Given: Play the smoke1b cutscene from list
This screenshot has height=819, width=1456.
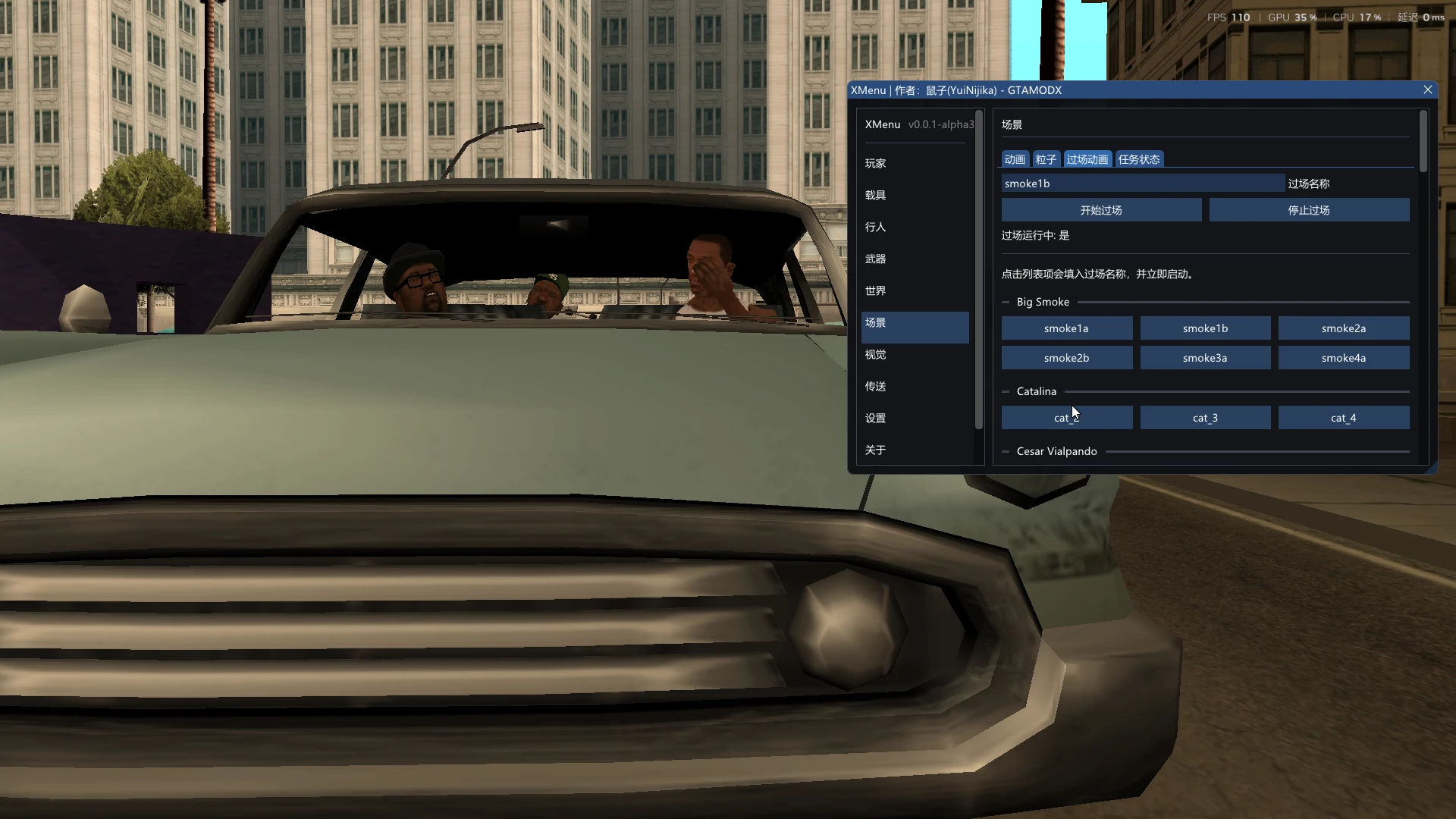Looking at the screenshot, I should coord(1205,328).
